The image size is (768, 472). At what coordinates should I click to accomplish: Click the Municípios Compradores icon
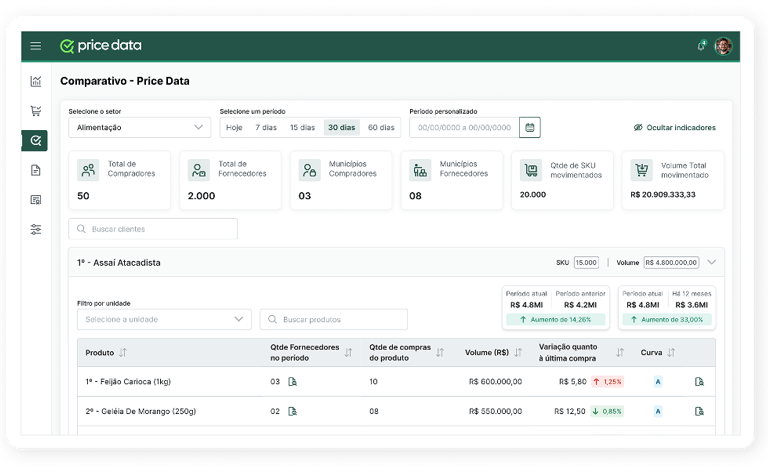tap(310, 170)
